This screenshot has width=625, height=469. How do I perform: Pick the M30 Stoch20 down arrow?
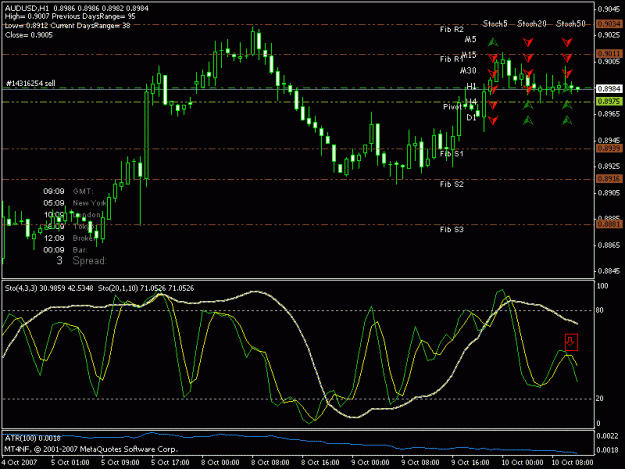[528, 73]
